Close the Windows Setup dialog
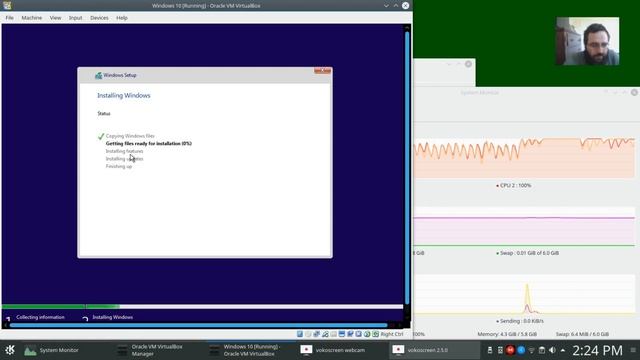The height and width of the screenshot is (360, 640). [x=322, y=71]
